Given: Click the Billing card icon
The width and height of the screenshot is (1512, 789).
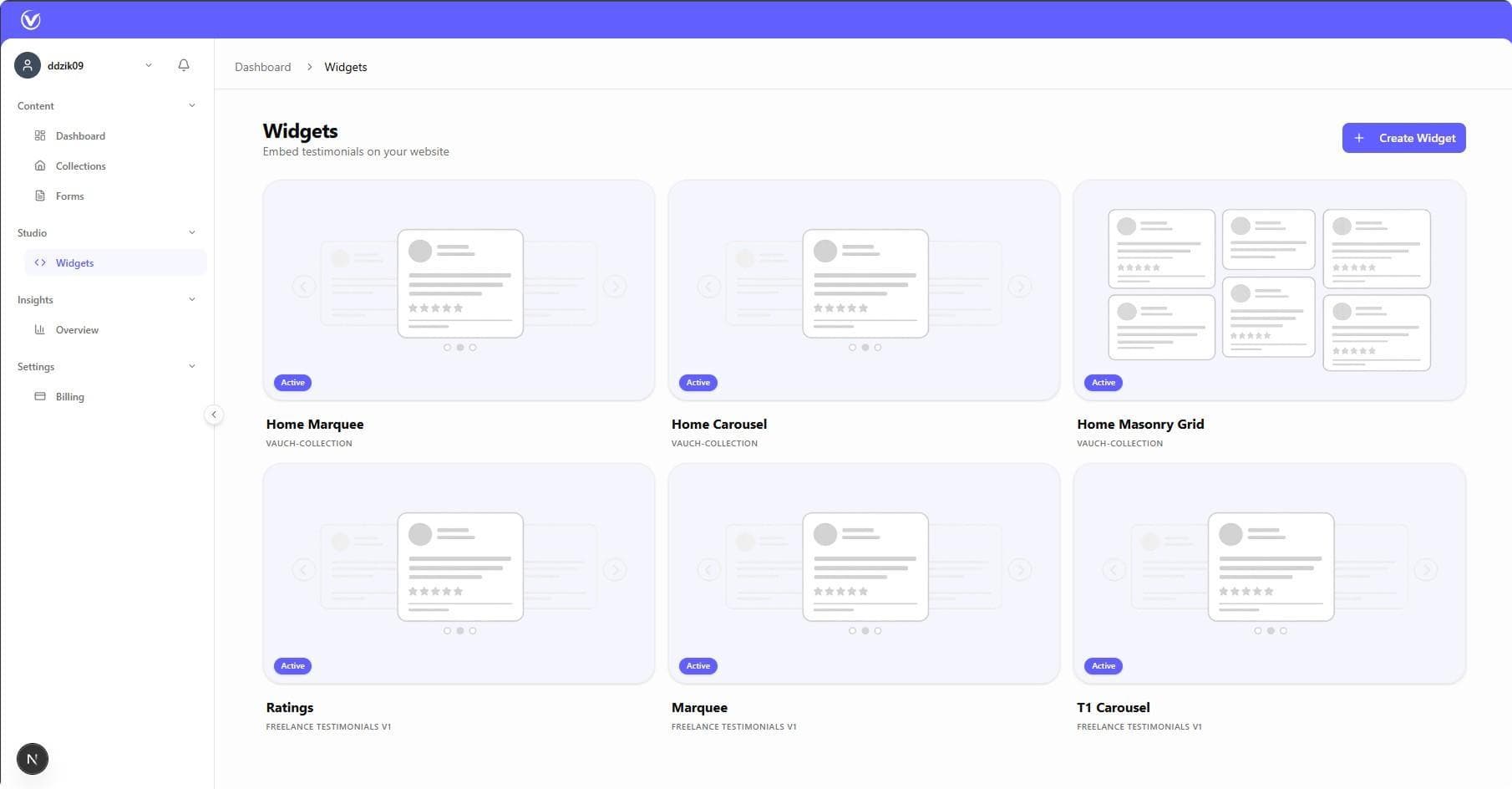Looking at the screenshot, I should click(x=40, y=396).
